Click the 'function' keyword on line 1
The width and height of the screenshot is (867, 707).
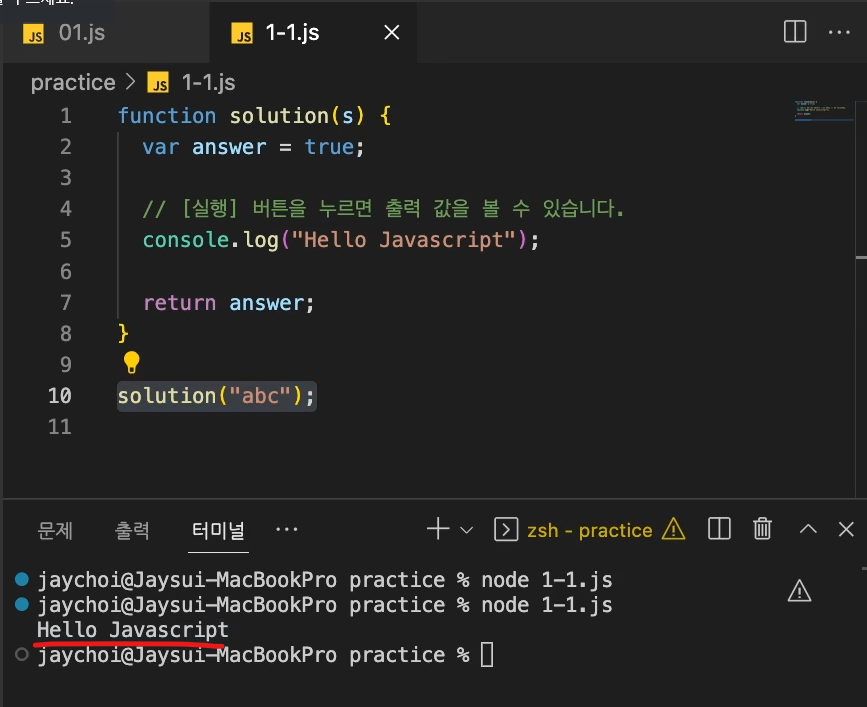pyautogui.click(x=167, y=116)
